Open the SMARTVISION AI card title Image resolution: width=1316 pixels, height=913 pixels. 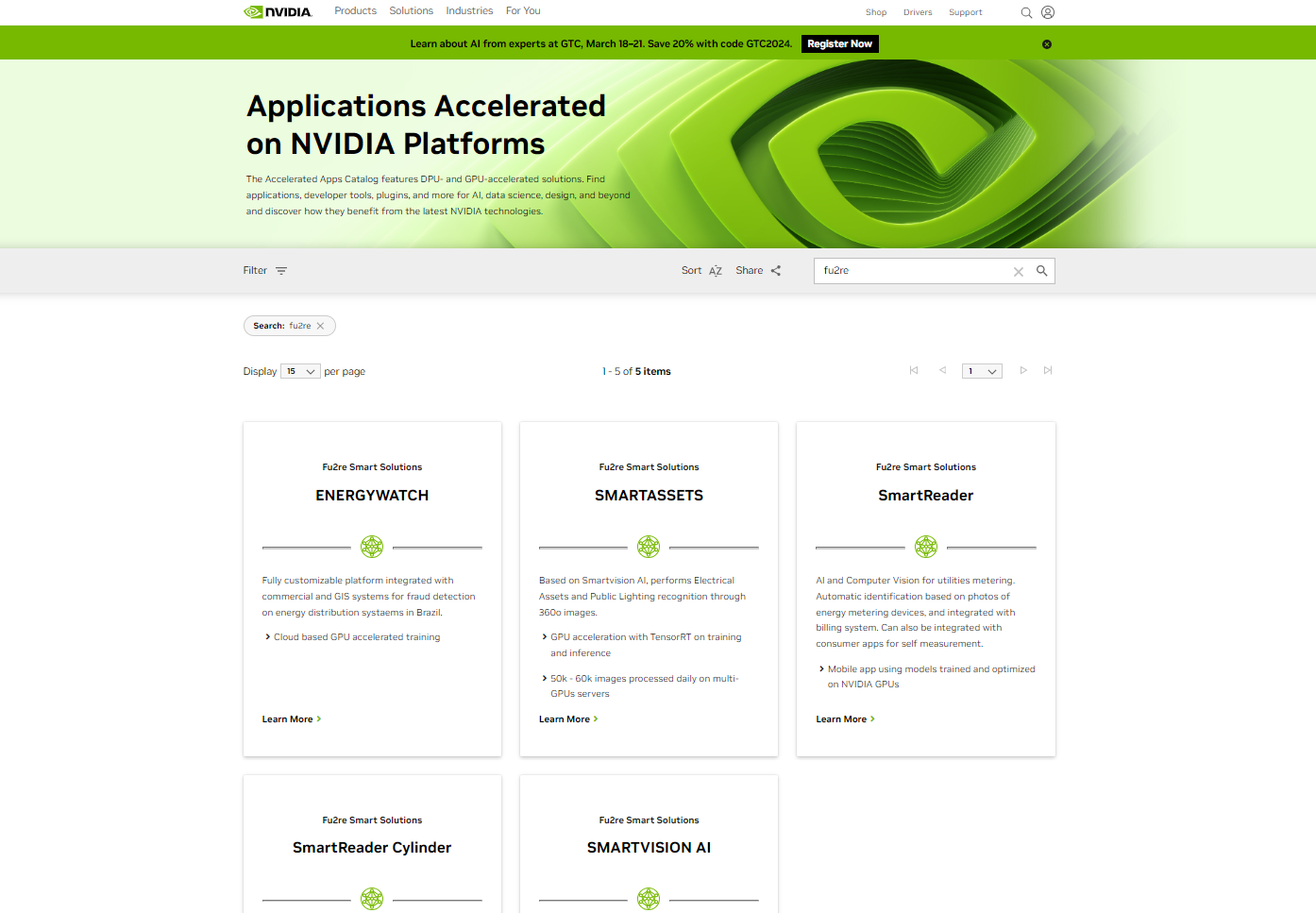pos(649,848)
